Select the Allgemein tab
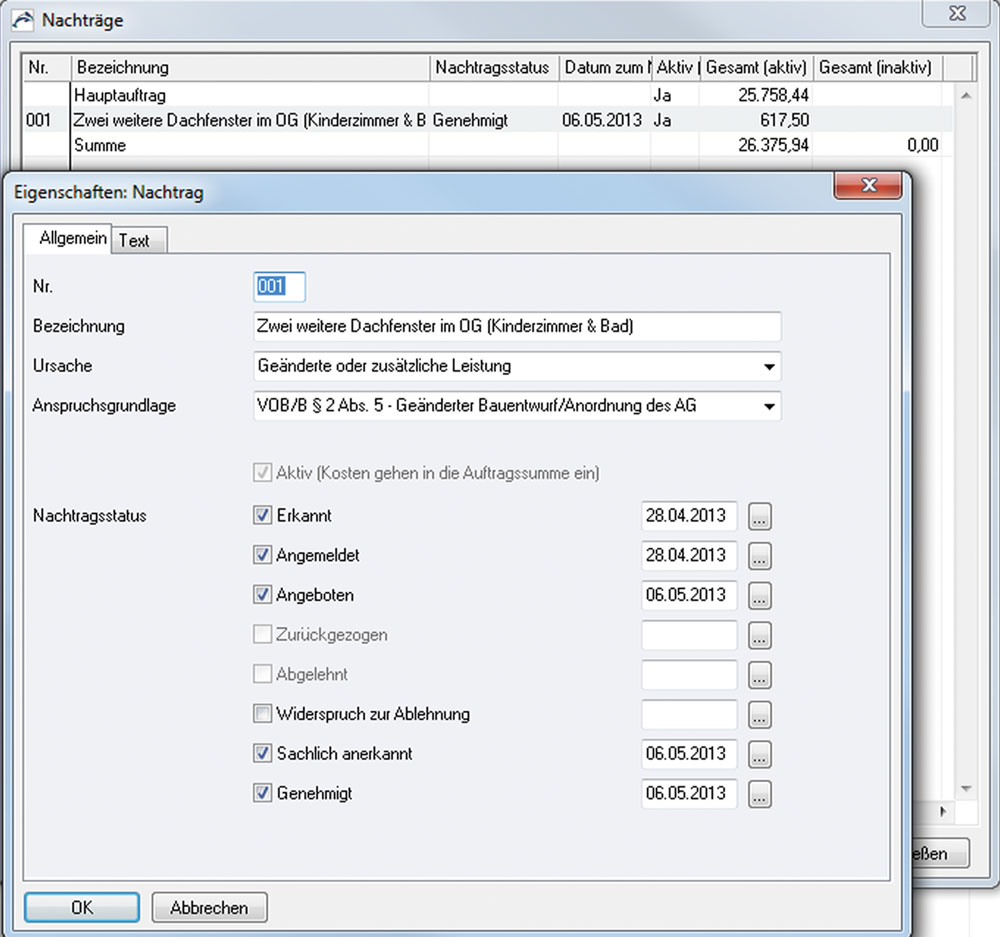Image resolution: width=1000 pixels, height=937 pixels. [72, 239]
